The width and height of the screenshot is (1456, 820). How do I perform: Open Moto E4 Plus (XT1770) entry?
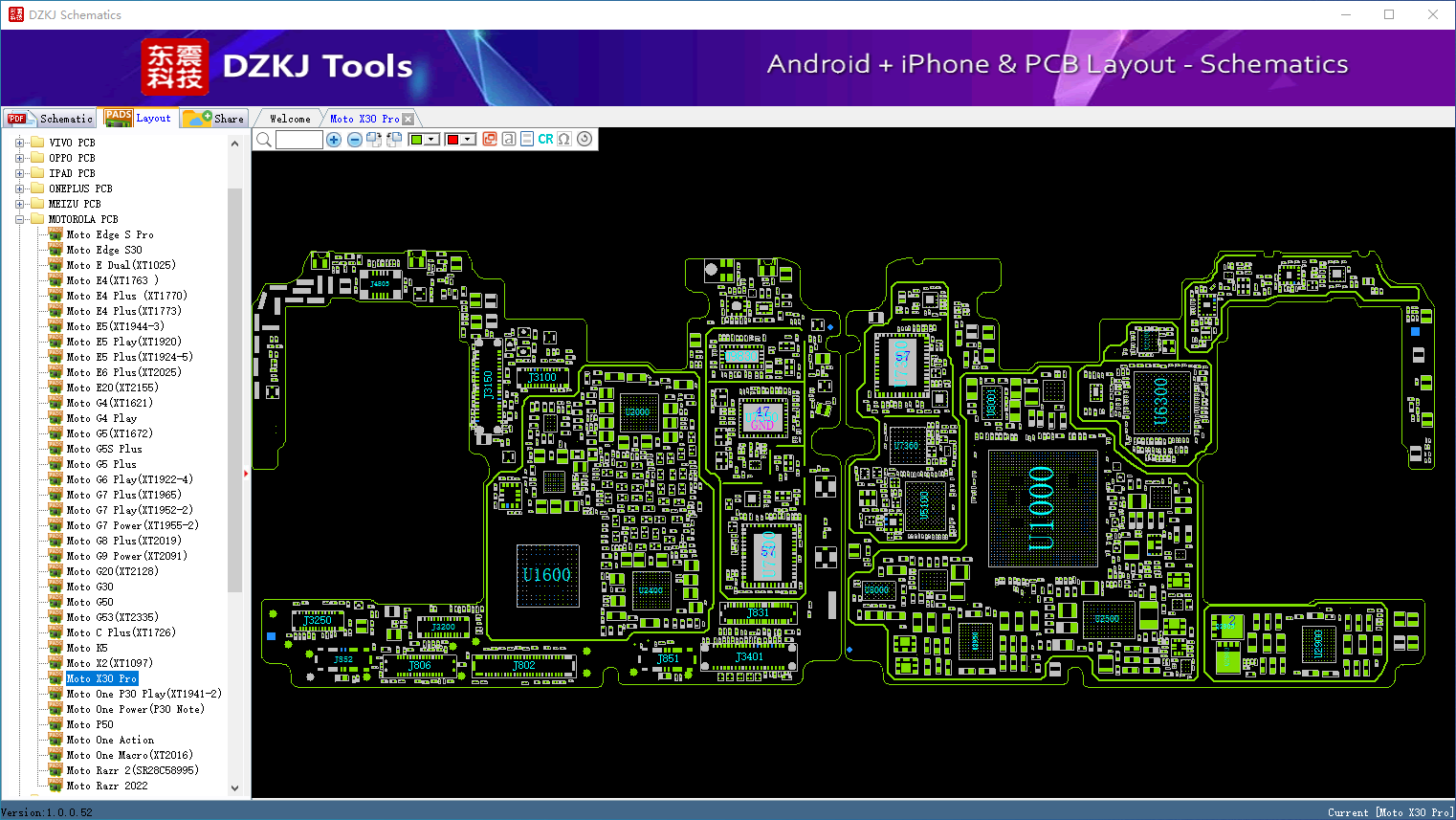coord(127,296)
